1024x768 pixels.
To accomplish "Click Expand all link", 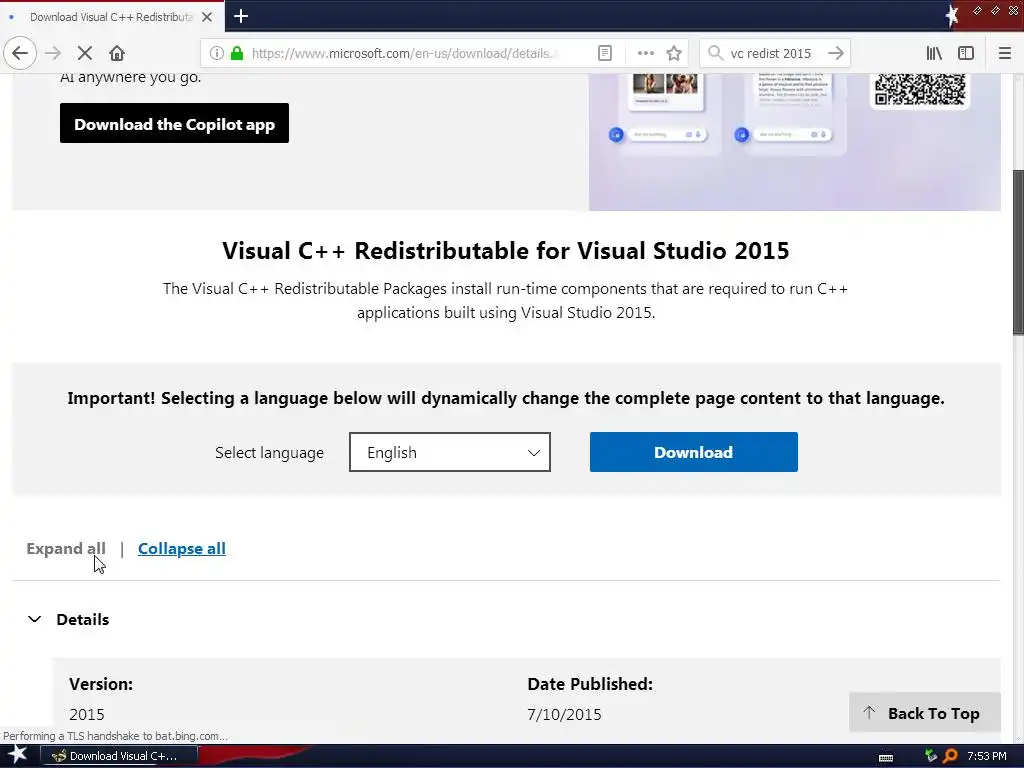I will coord(66,549).
